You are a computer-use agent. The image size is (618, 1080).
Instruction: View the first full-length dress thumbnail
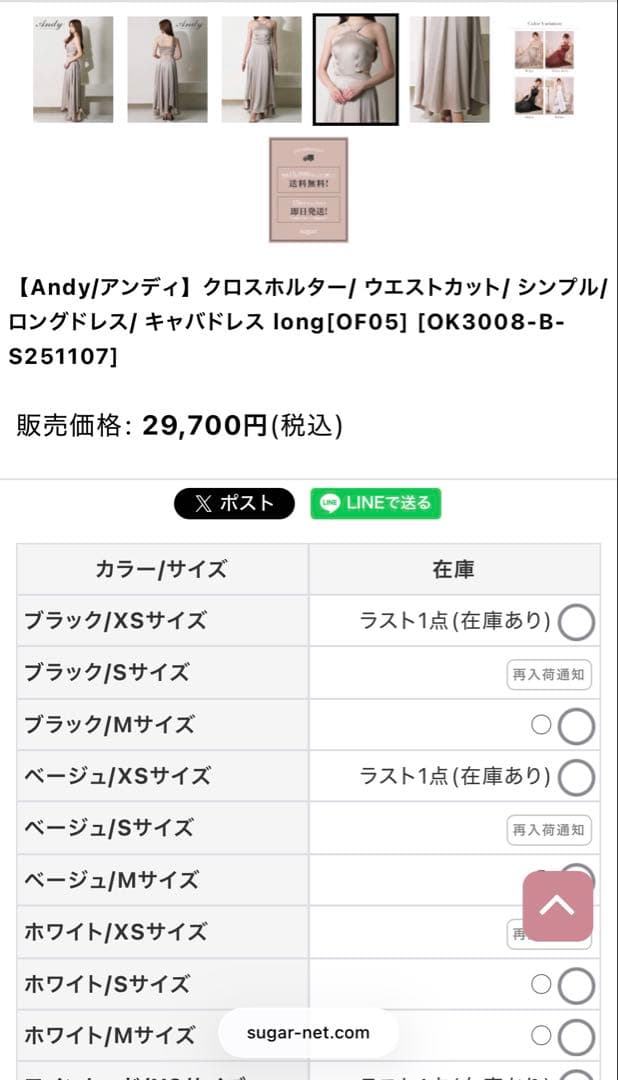71,67
